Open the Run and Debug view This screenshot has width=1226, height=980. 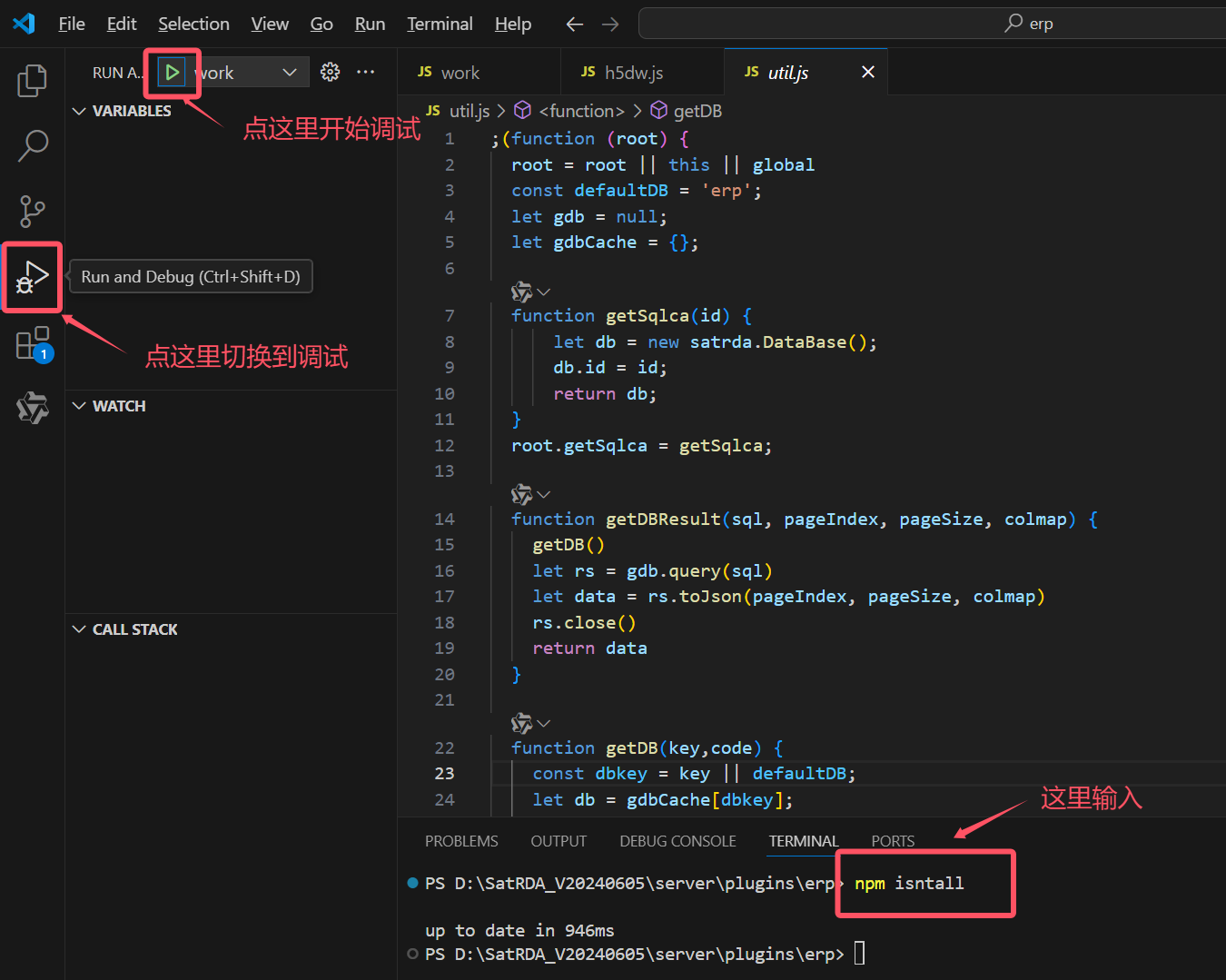33,277
